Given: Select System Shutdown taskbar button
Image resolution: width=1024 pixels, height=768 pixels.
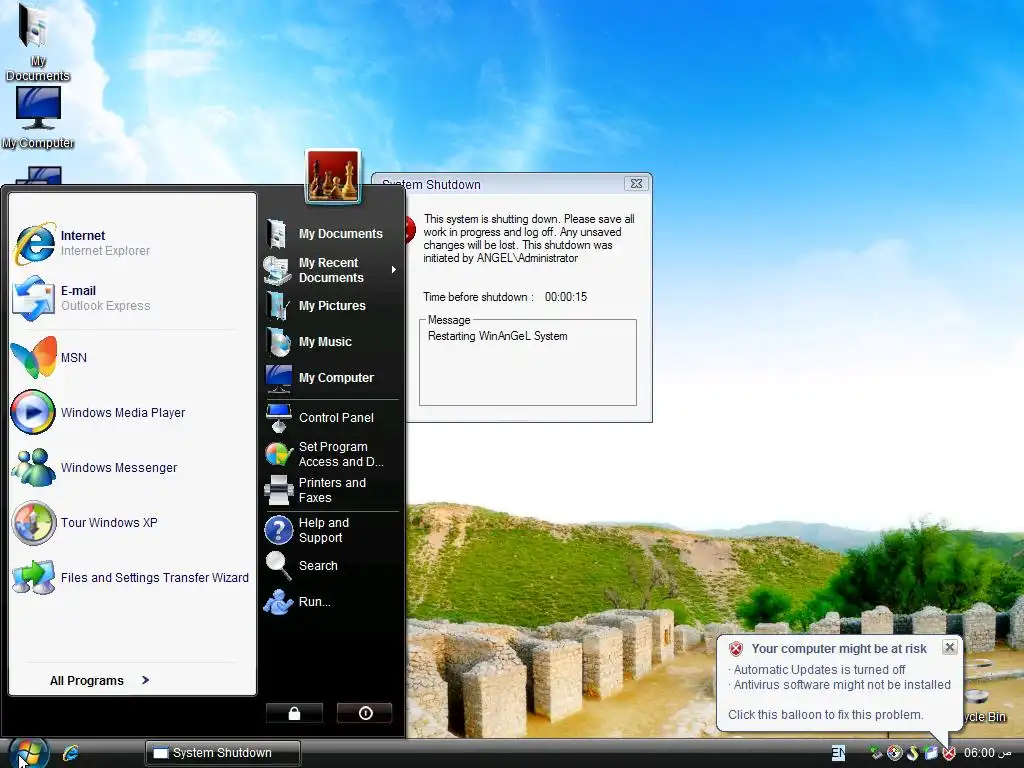Looking at the screenshot, I should 223,753.
